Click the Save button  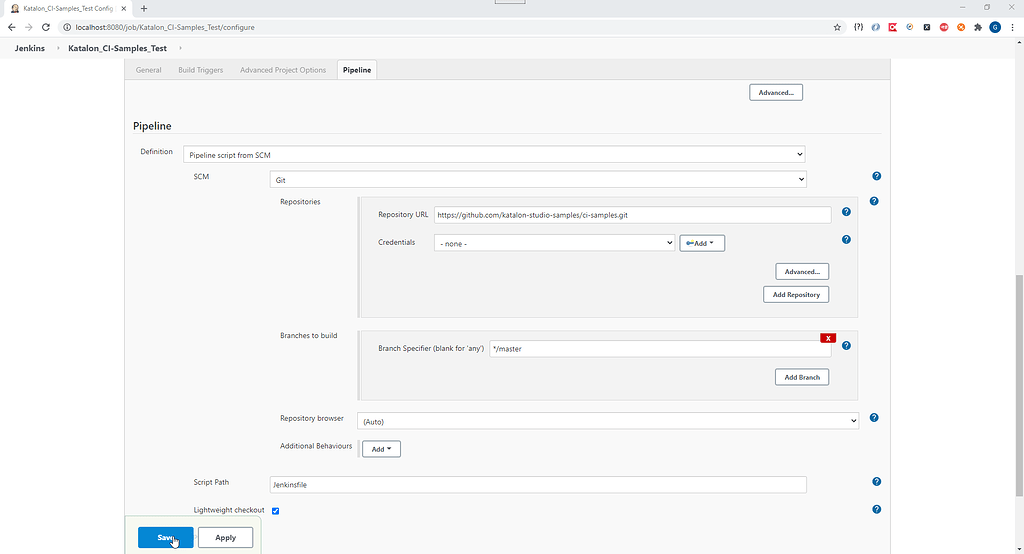click(165, 538)
